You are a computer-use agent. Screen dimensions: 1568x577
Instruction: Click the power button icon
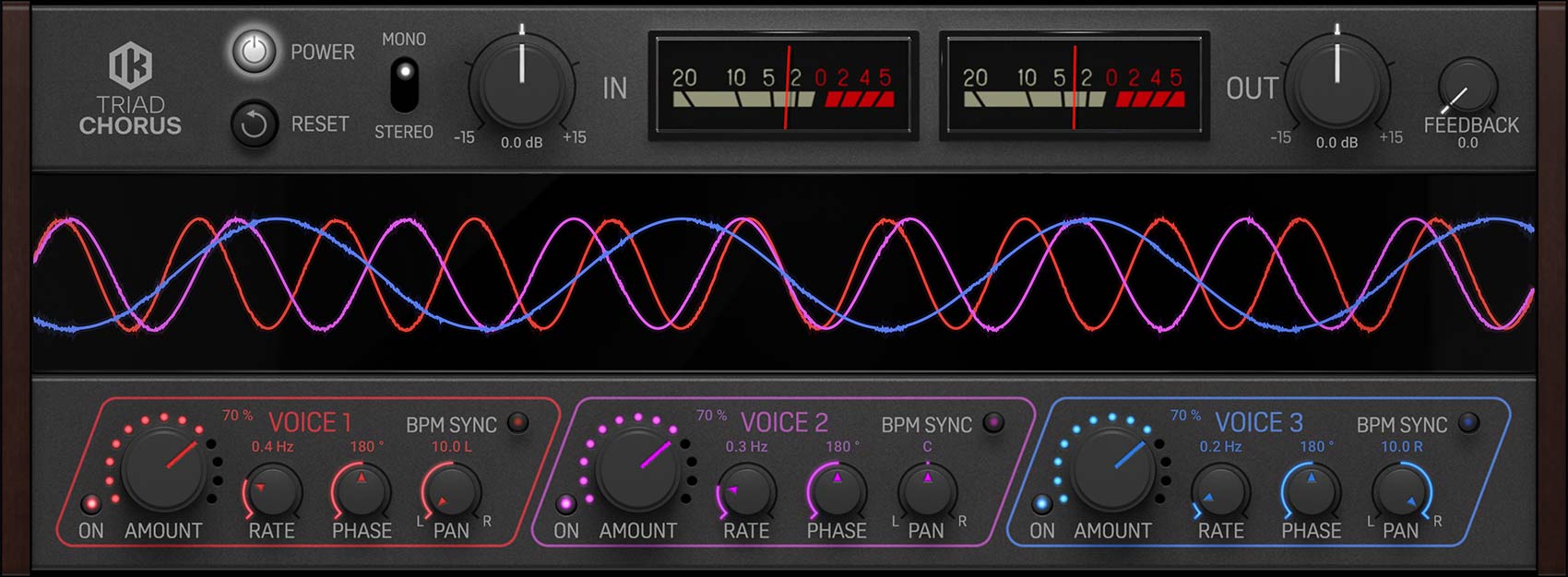(254, 52)
